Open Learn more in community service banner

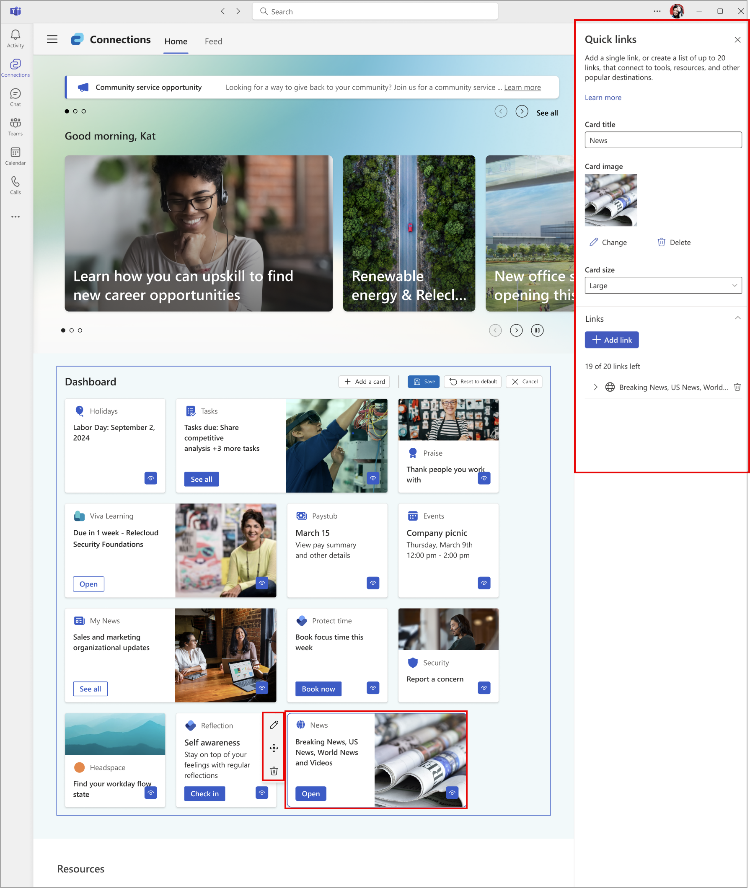[522, 87]
